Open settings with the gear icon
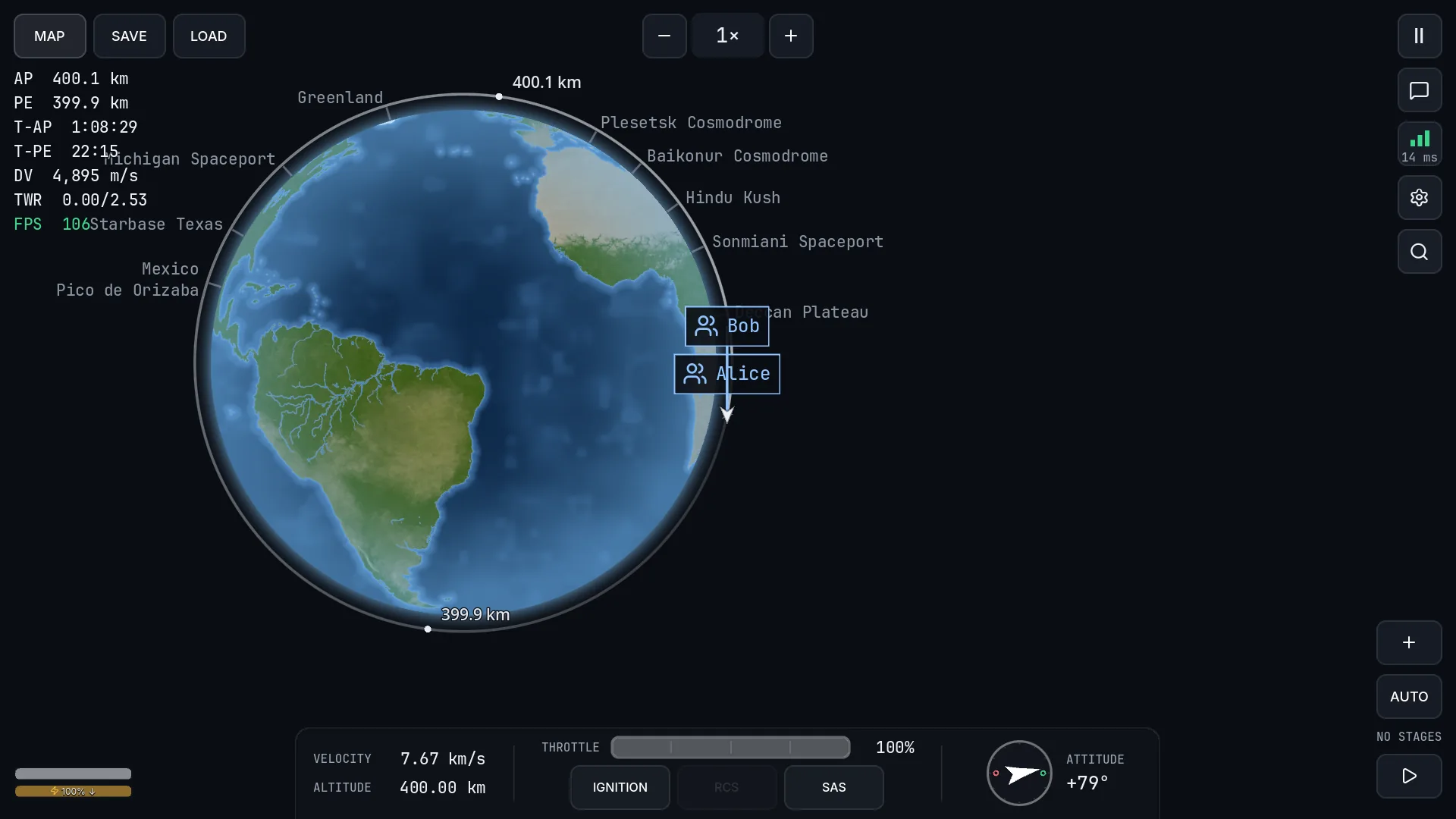 (x=1419, y=198)
